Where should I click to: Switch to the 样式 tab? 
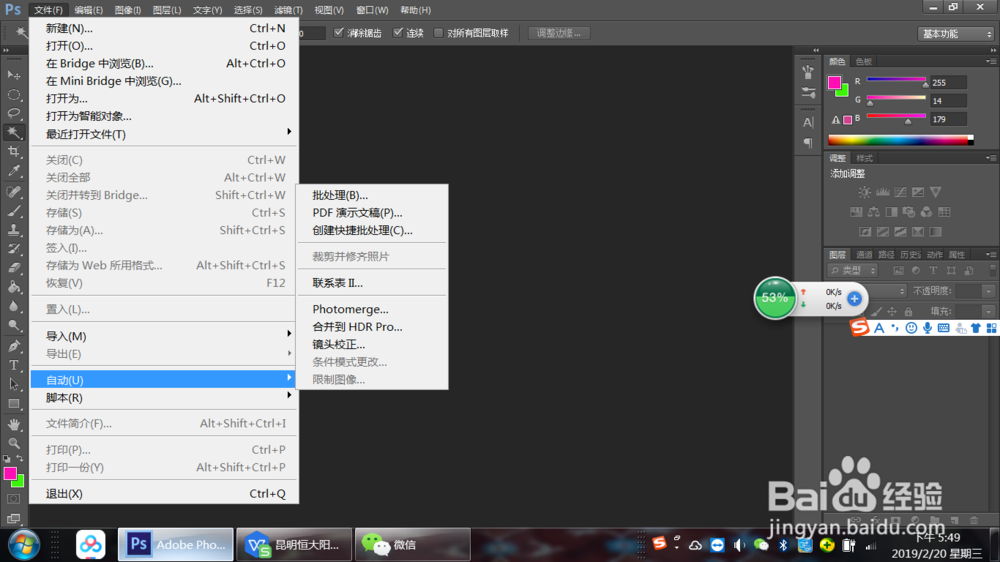[x=864, y=158]
